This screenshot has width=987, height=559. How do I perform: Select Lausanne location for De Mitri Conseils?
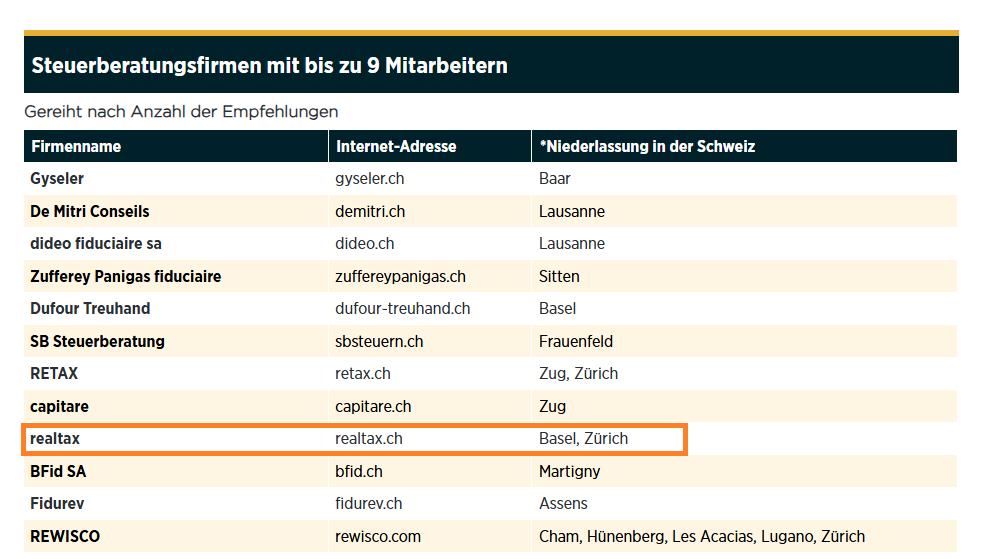[572, 212]
